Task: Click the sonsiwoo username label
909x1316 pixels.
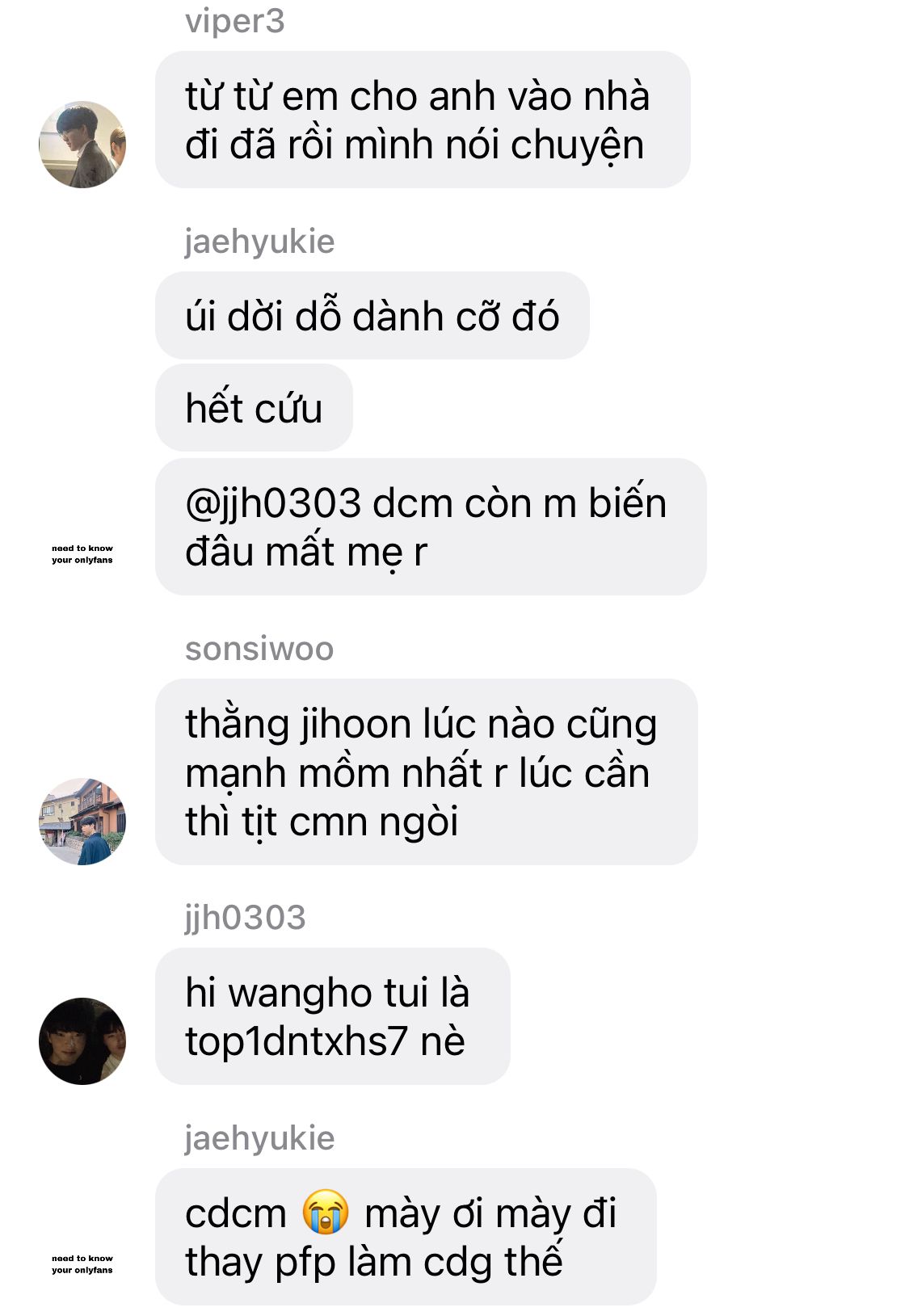Action: pos(259,649)
